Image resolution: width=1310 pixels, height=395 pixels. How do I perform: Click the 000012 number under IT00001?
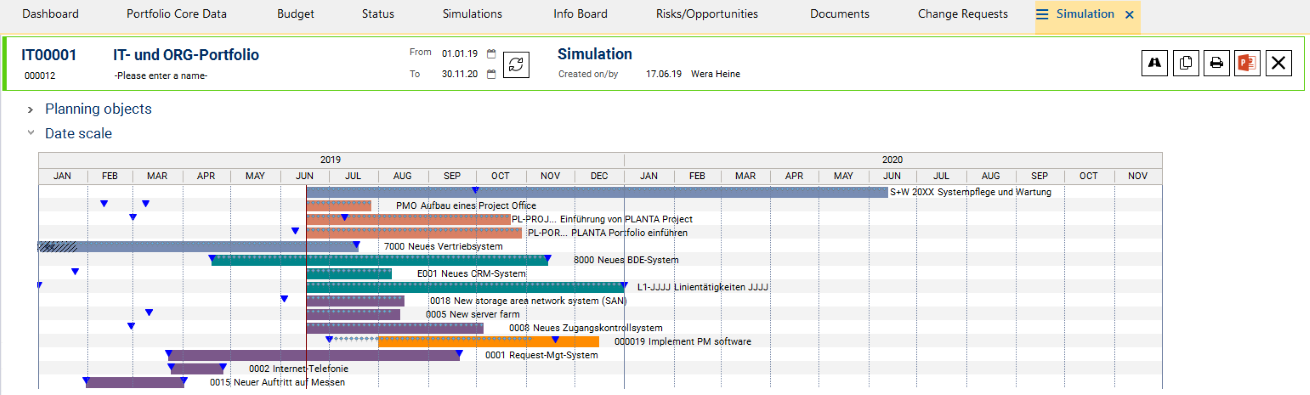click(40, 76)
